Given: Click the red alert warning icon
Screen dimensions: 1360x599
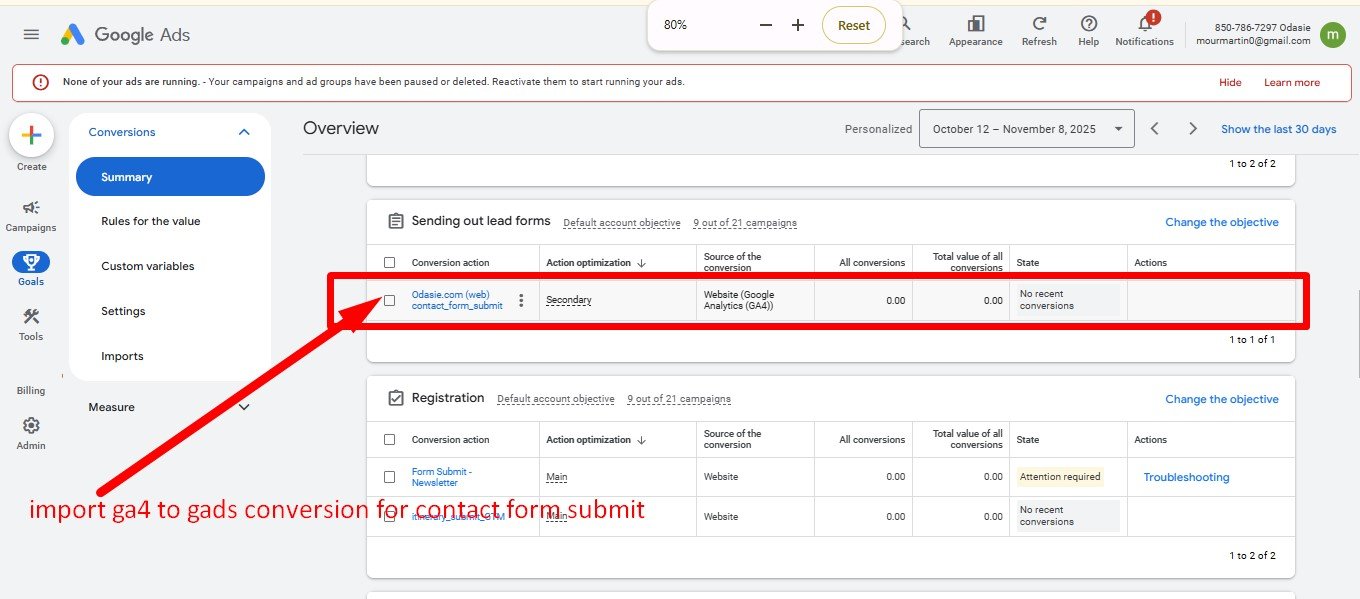Looking at the screenshot, I should [40, 82].
